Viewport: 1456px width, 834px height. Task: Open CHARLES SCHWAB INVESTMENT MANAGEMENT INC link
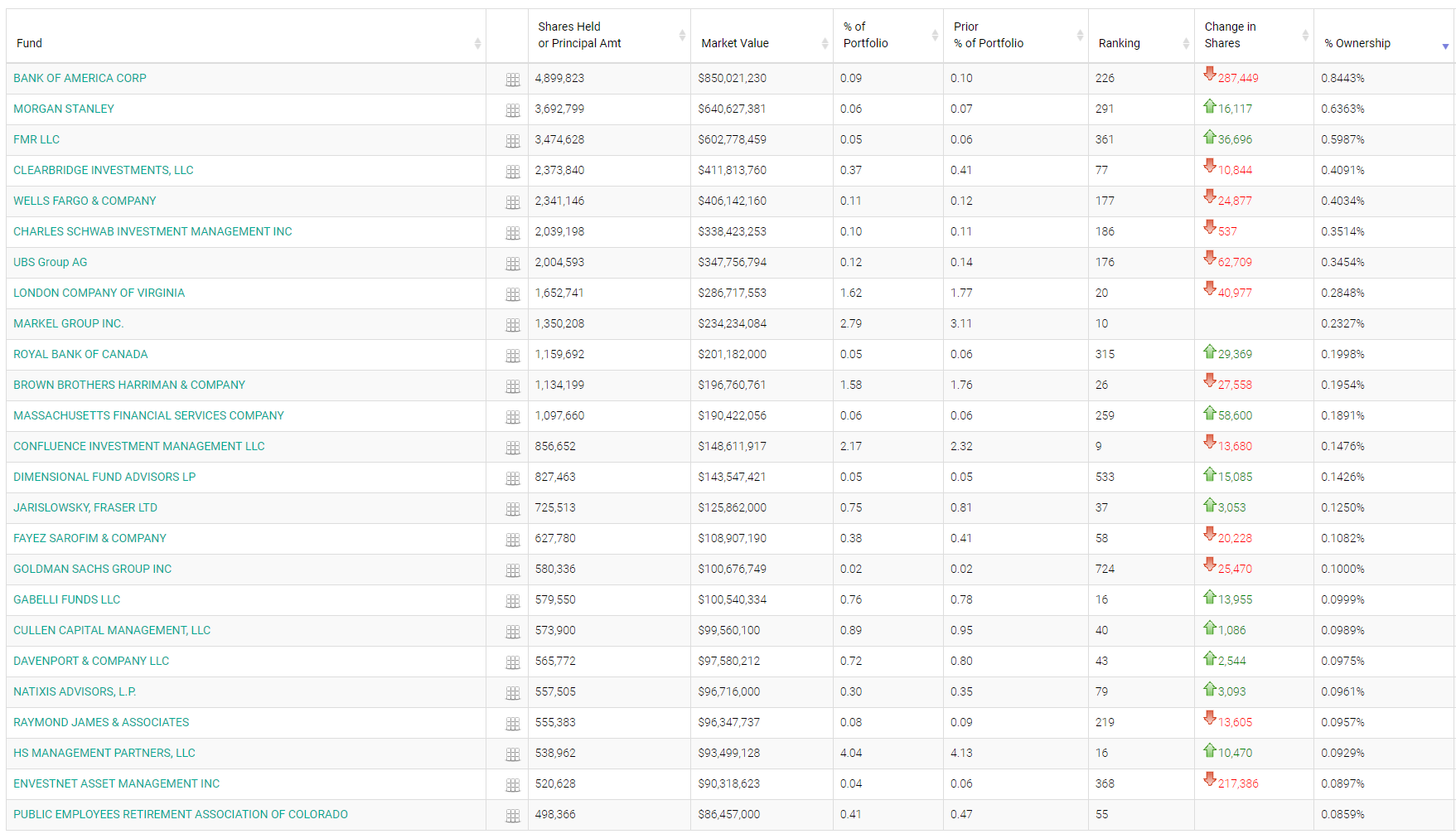(x=152, y=231)
